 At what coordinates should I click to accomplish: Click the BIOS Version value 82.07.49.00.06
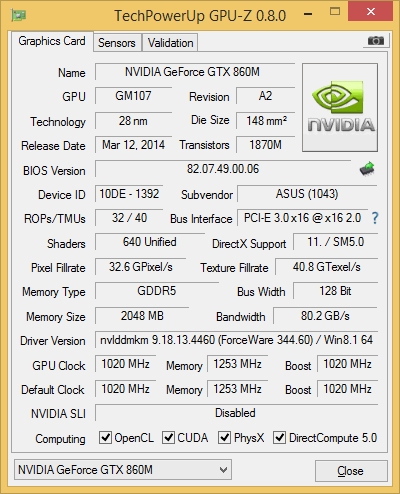[223, 169]
